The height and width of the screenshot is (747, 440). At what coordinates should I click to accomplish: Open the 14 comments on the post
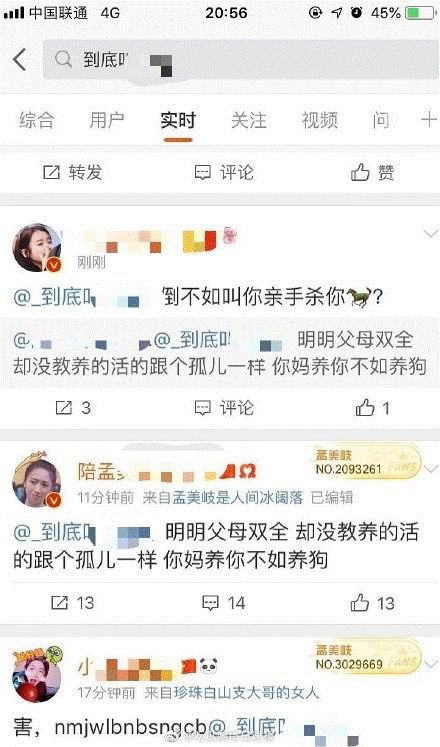(223, 603)
